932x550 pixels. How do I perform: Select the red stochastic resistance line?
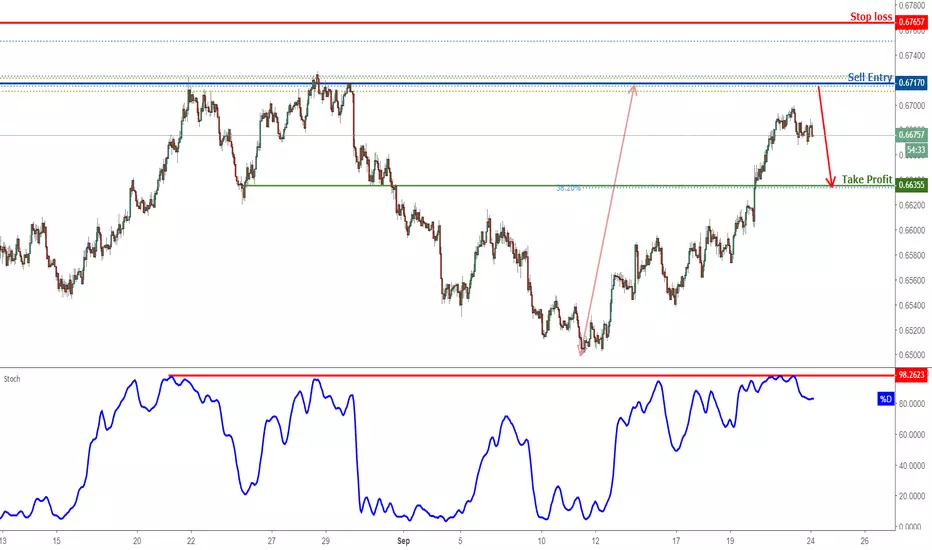pyautogui.click(x=531, y=375)
